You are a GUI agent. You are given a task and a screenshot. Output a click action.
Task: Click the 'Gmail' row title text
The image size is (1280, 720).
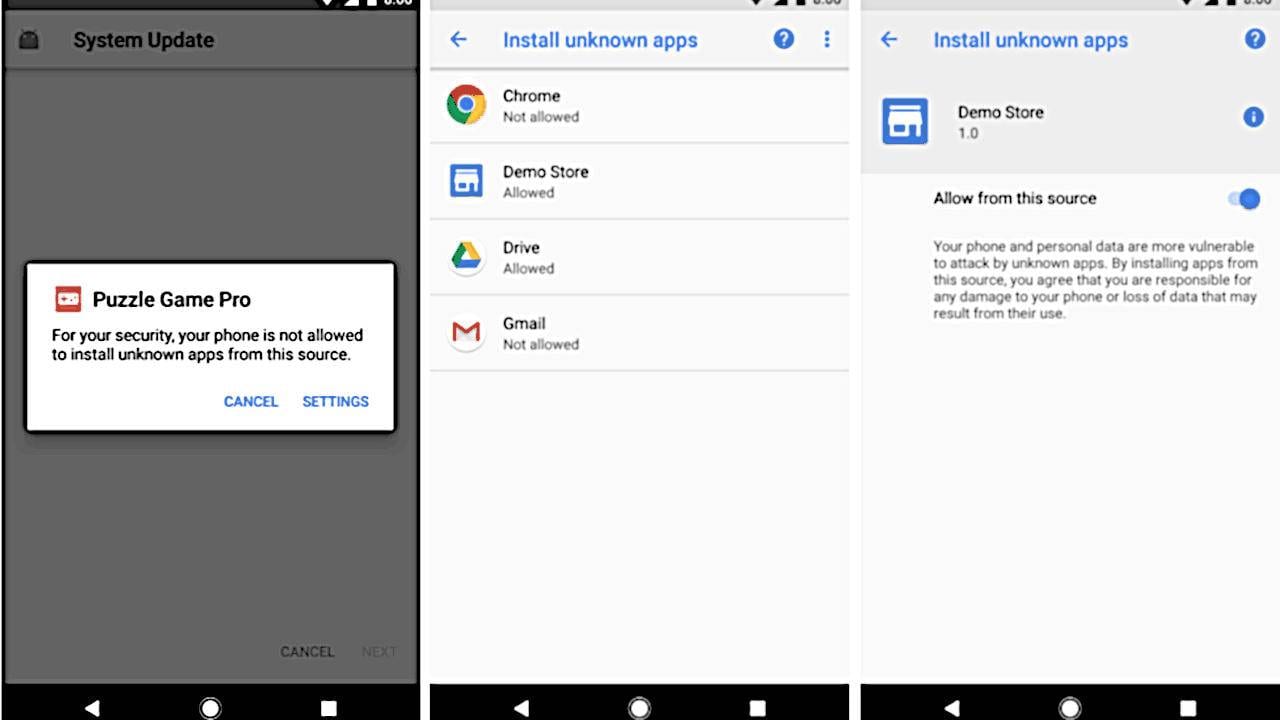[524, 324]
